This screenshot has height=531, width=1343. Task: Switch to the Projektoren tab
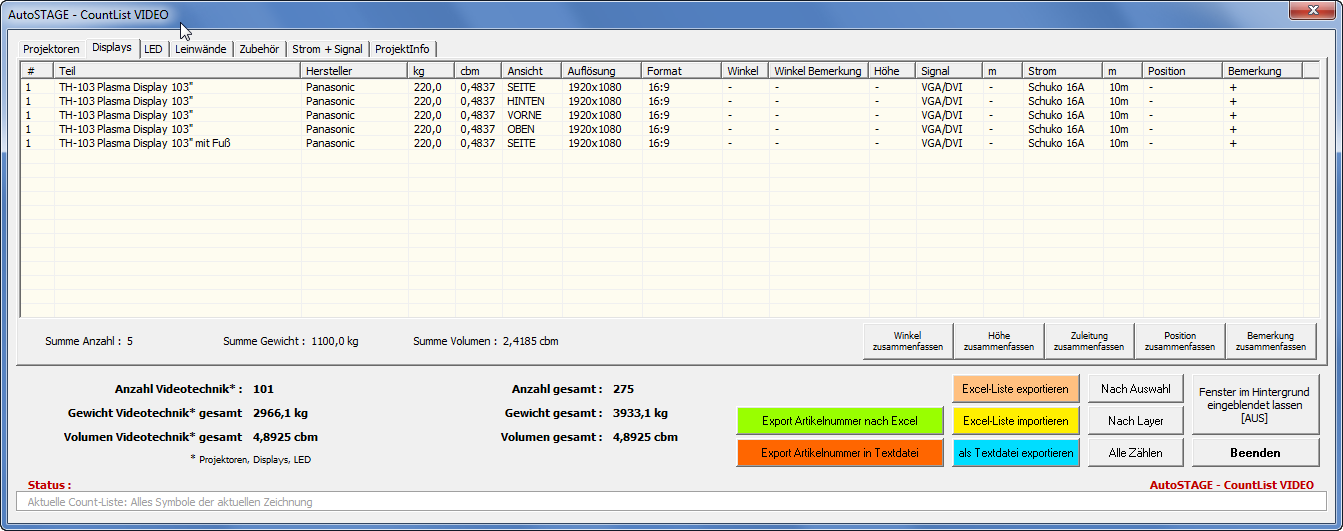point(51,49)
